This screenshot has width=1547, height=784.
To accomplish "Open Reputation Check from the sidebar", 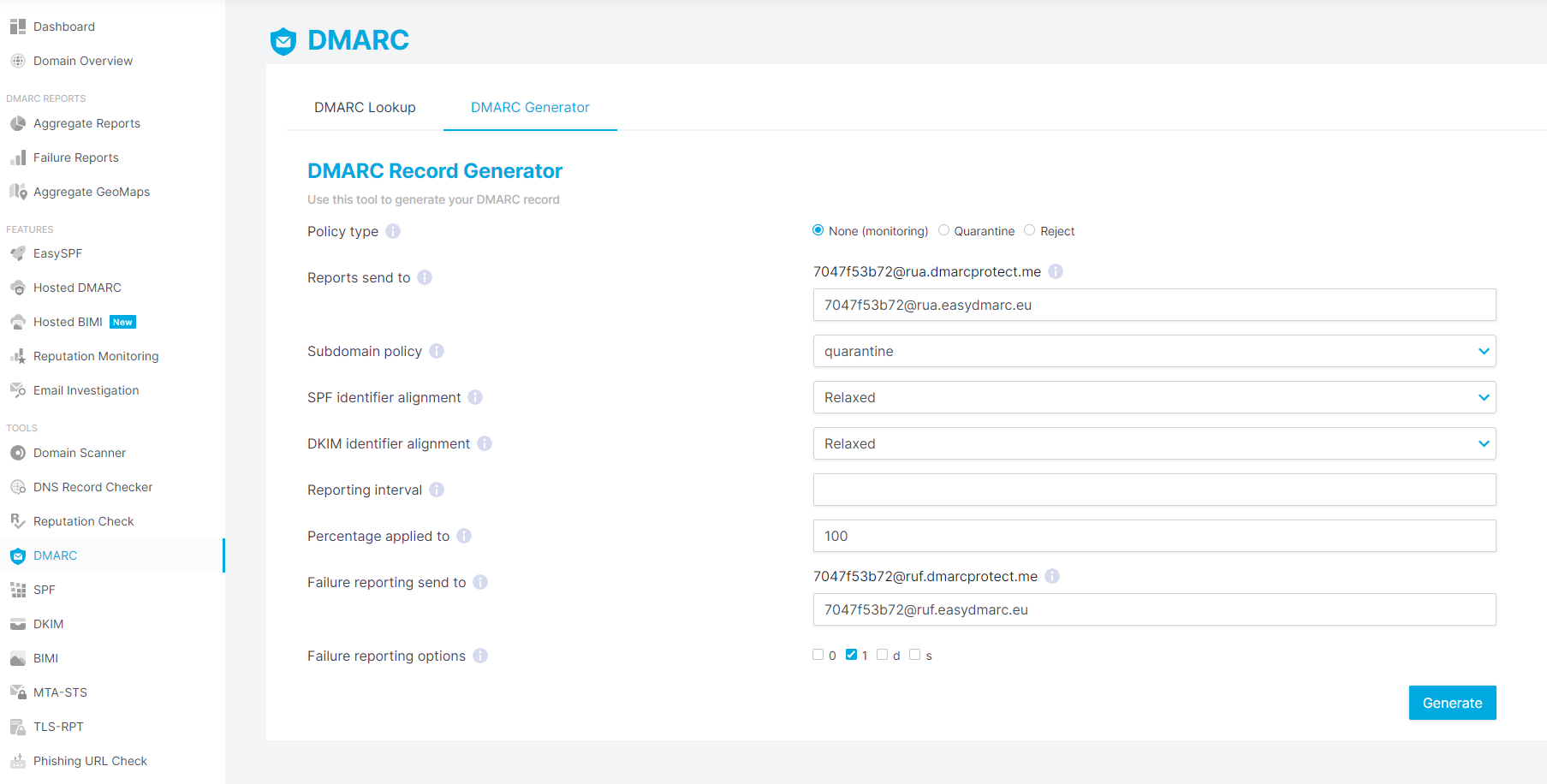I will point(83,520).
